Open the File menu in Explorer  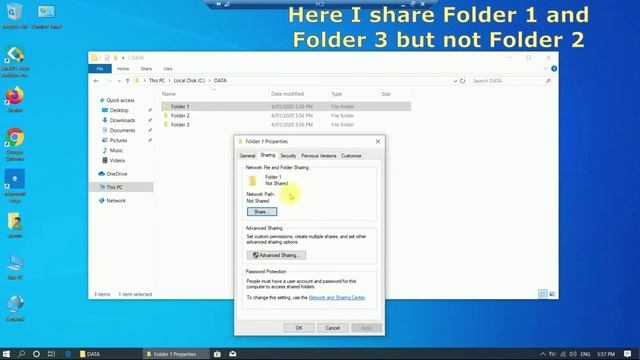100,69
